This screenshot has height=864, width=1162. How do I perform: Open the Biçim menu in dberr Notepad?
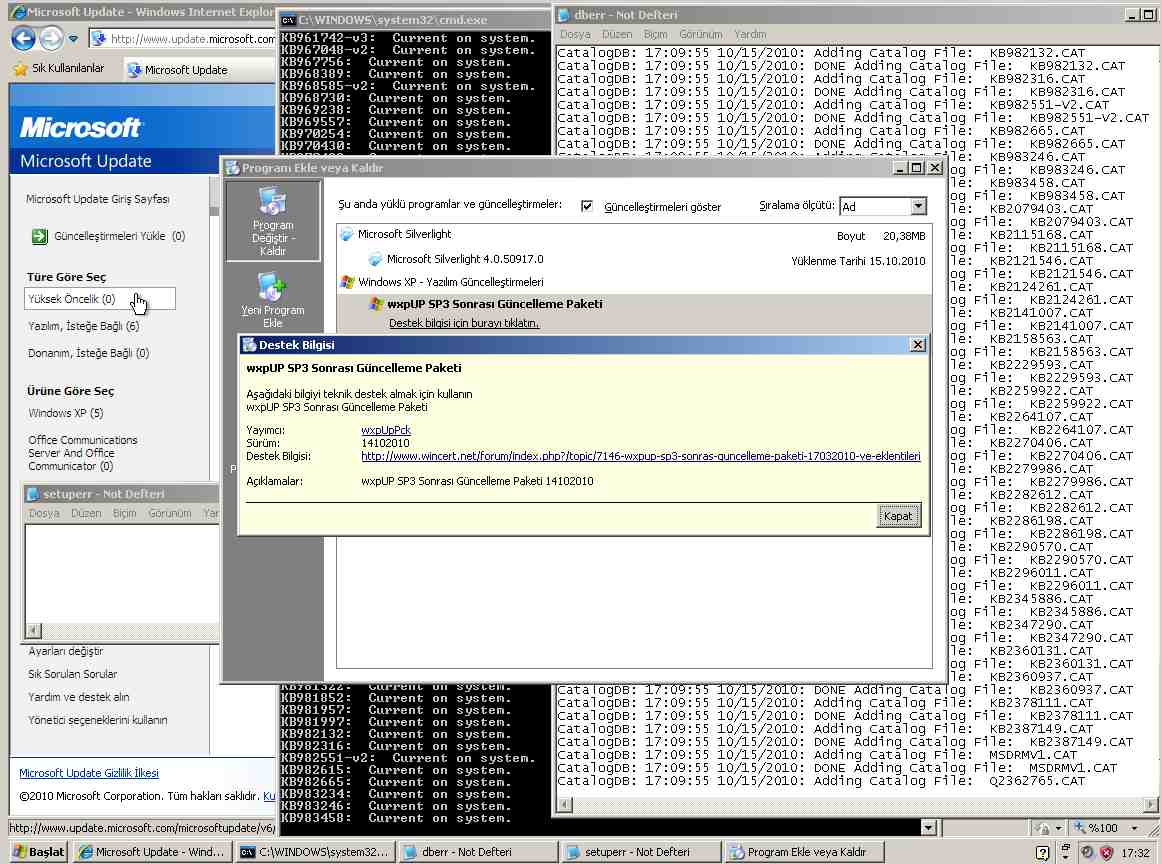coord(655,34)
